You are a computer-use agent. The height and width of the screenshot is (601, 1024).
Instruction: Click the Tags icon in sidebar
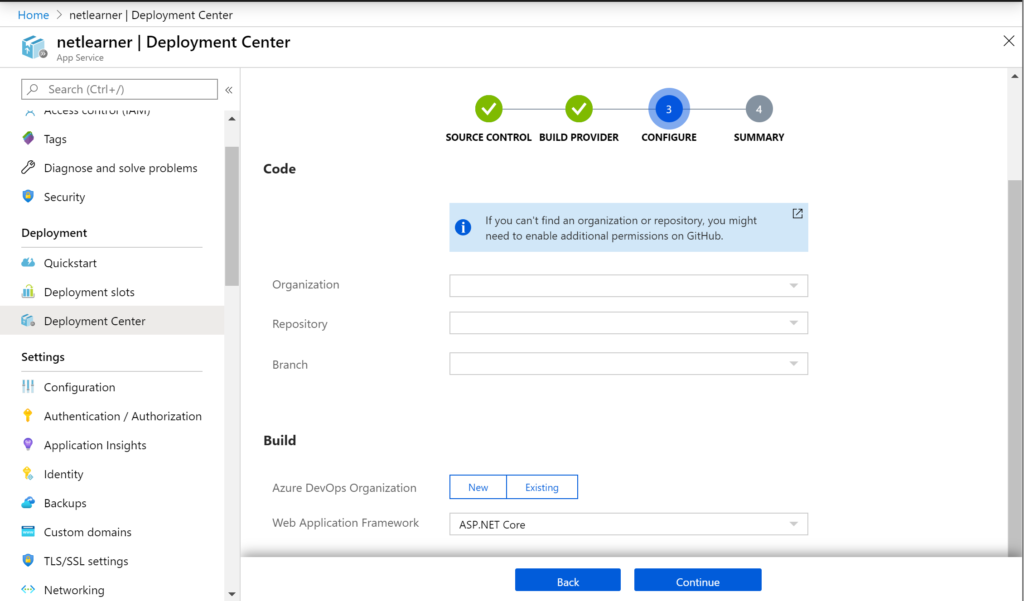[x=28, y=138]
